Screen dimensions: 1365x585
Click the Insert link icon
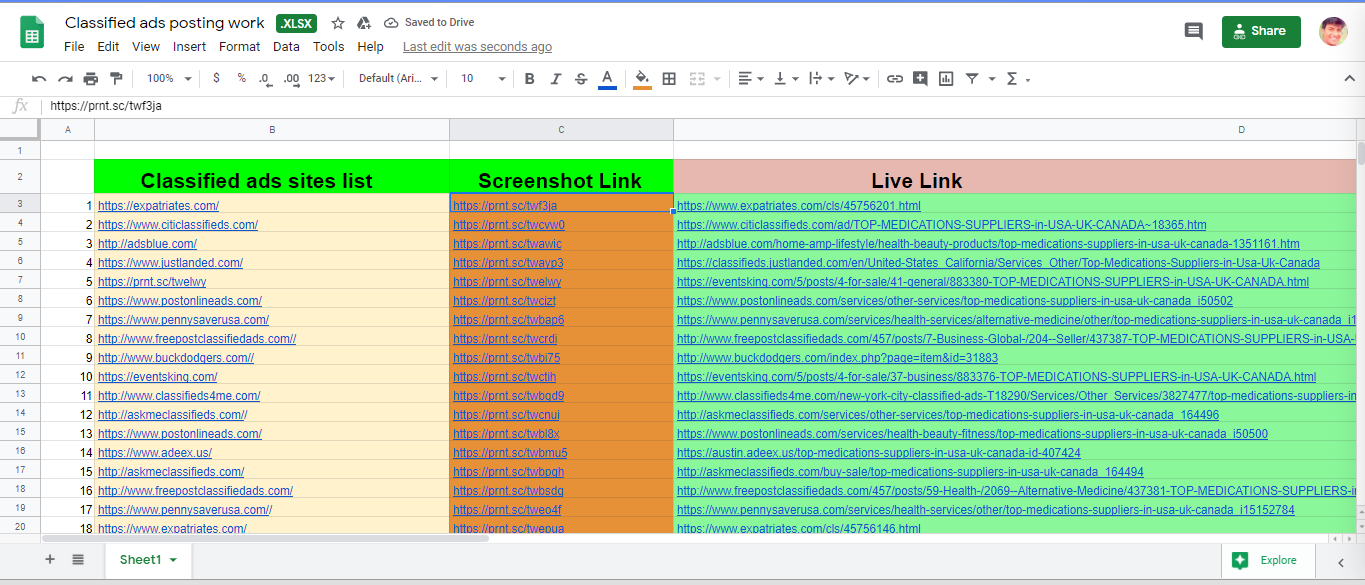pos(895,79)
